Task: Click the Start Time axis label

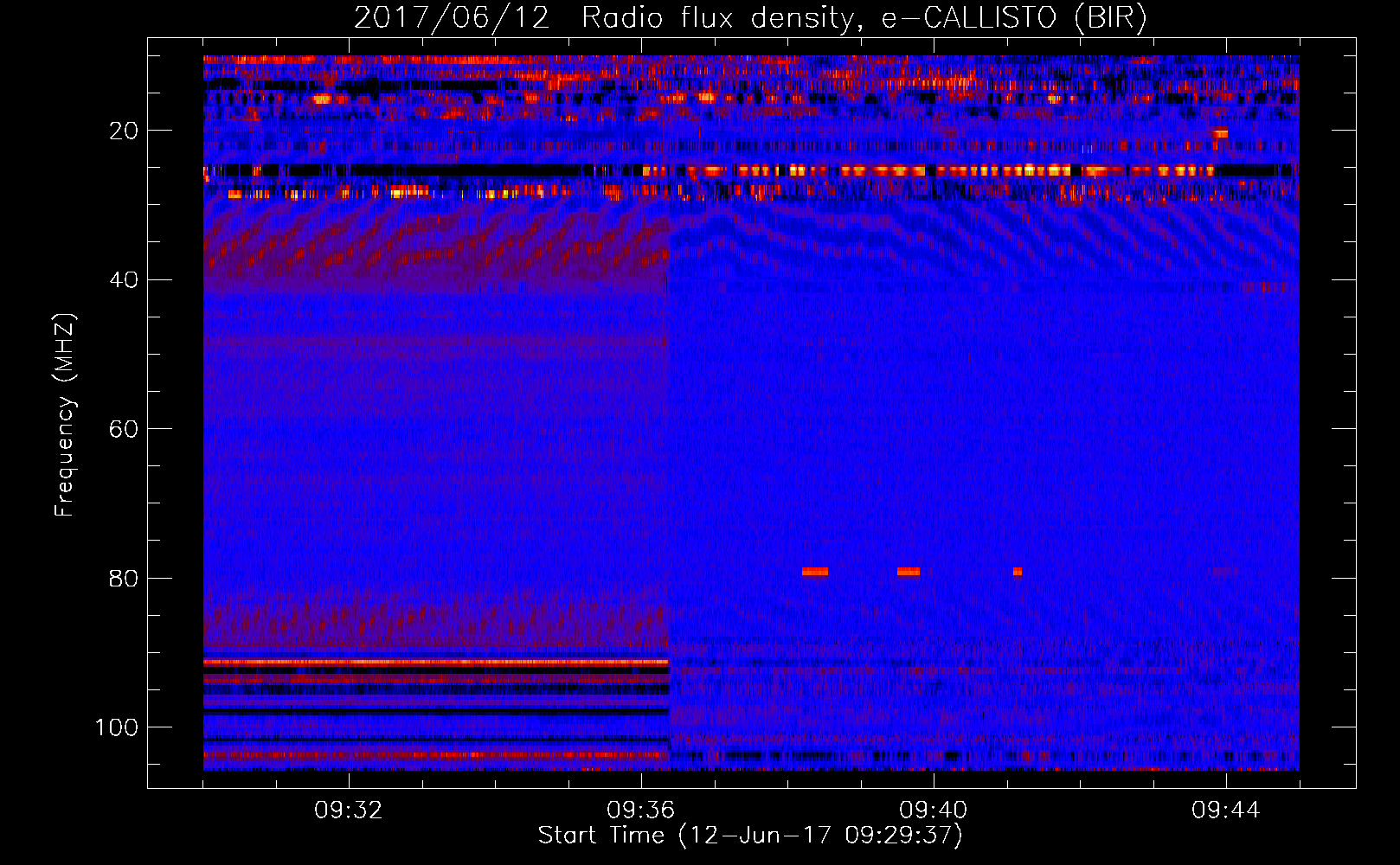Action: pos(750,836)
